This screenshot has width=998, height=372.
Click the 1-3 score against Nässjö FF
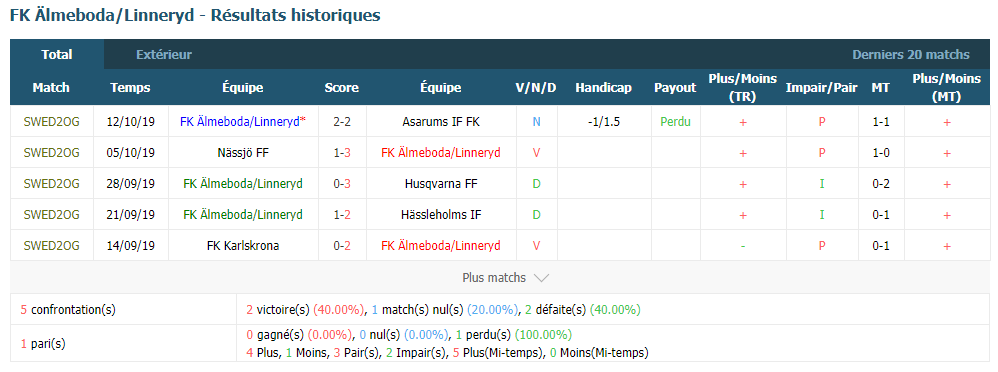(x=342, y=153)
